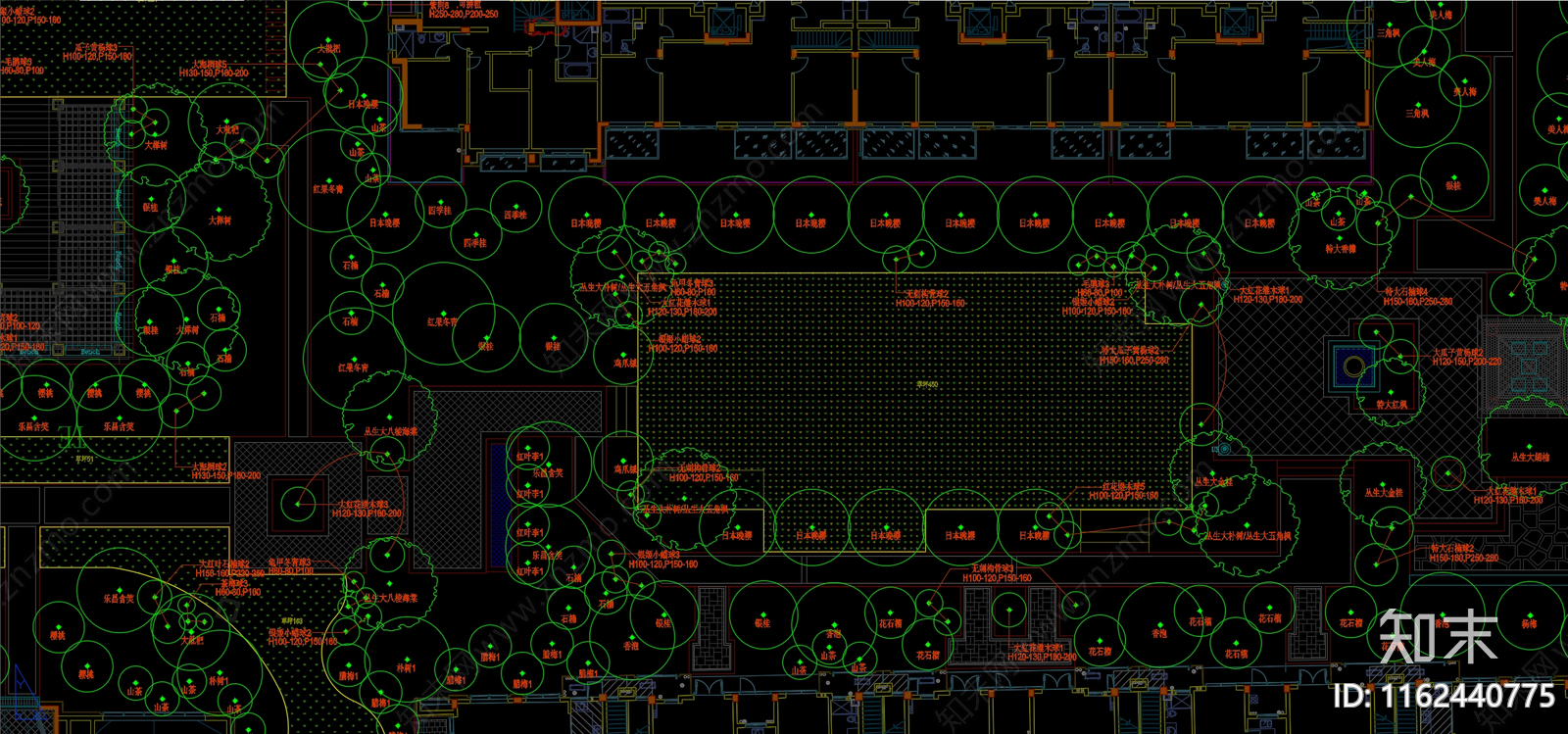Select the 大海桐球2 annotation
This screenshot has width=1568, height=734.
click(209, 467)
